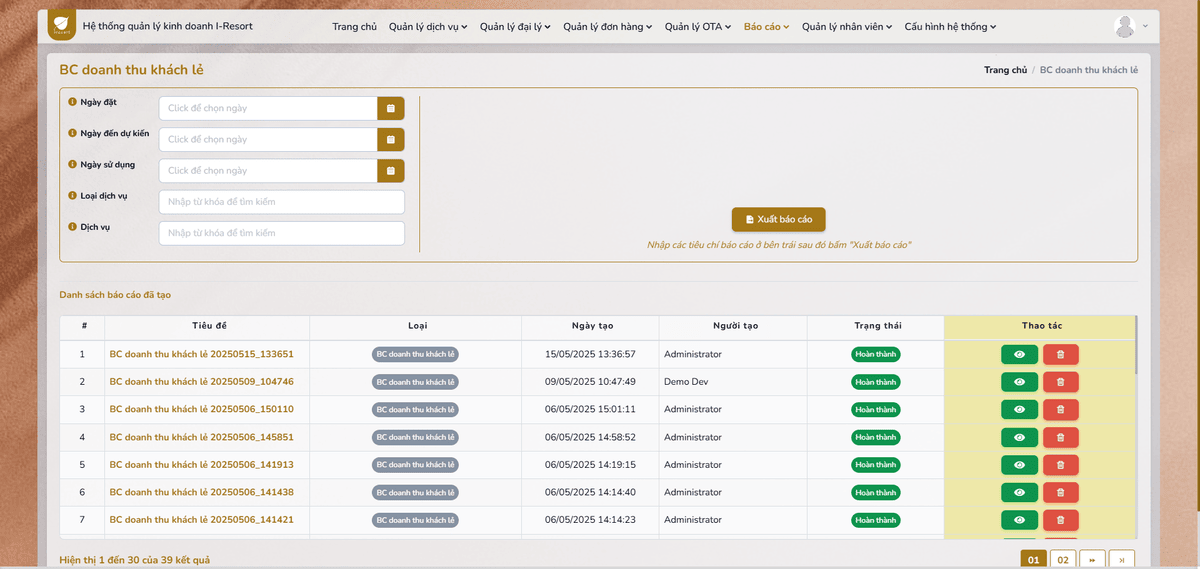Click the Ngày sử dụng date field

click(x=268, y=170)
